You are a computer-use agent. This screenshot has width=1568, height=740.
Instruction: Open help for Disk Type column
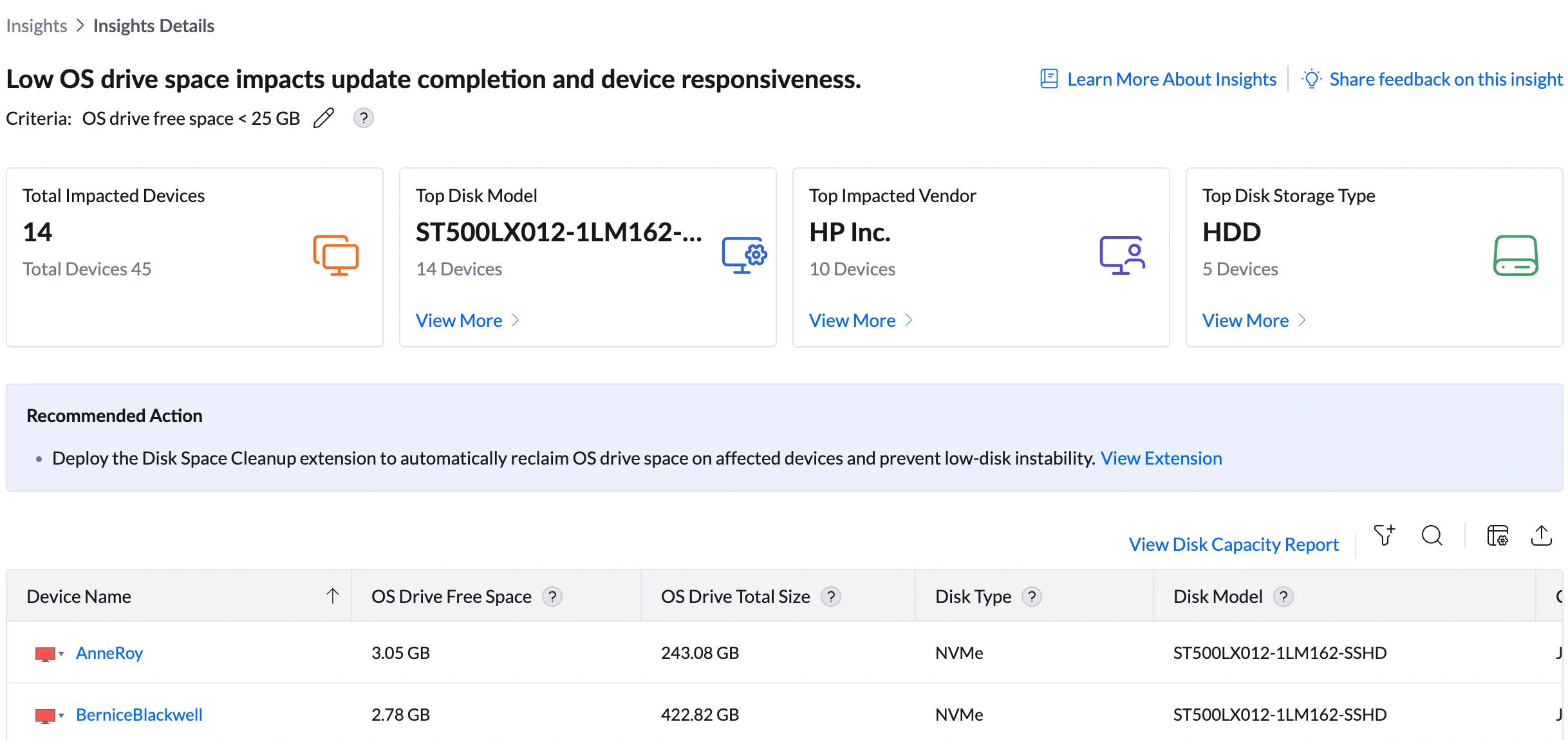[1032, 597]
